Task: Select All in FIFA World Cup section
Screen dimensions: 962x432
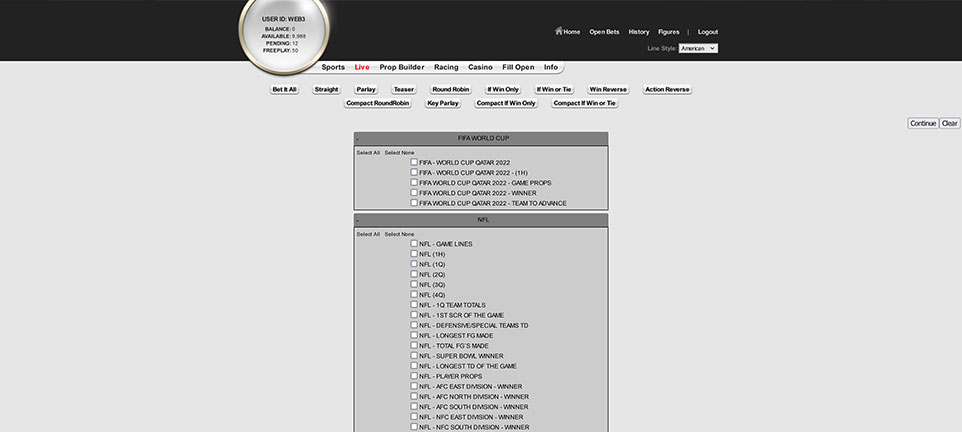Action: [x=368, y=153]
